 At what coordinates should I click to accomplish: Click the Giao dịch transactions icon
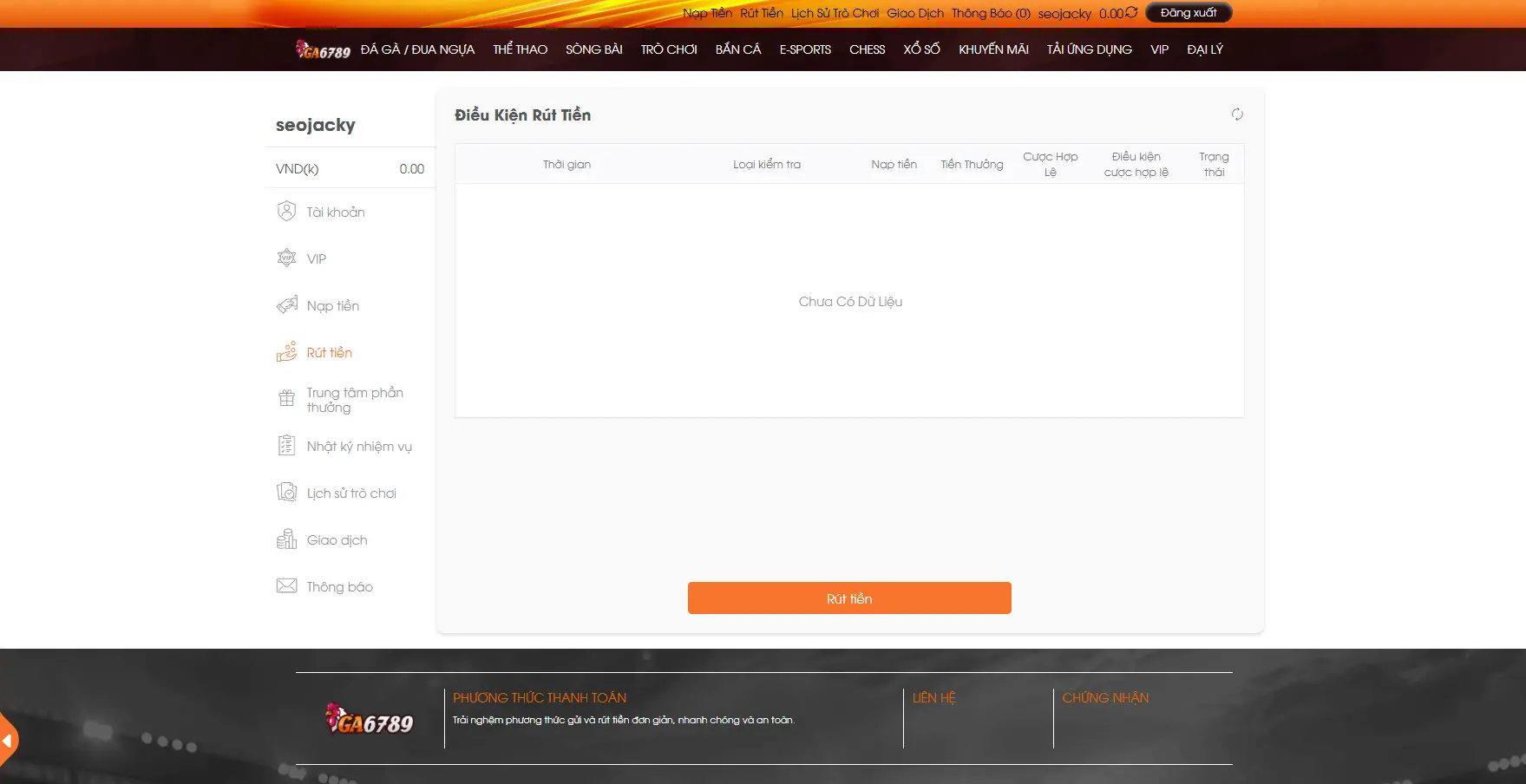click(286, 539)
